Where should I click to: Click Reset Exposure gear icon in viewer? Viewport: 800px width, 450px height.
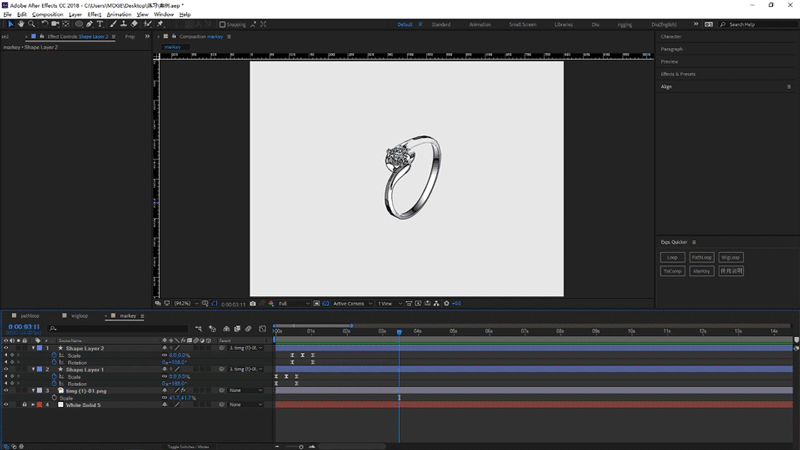[x=446, y=304]
